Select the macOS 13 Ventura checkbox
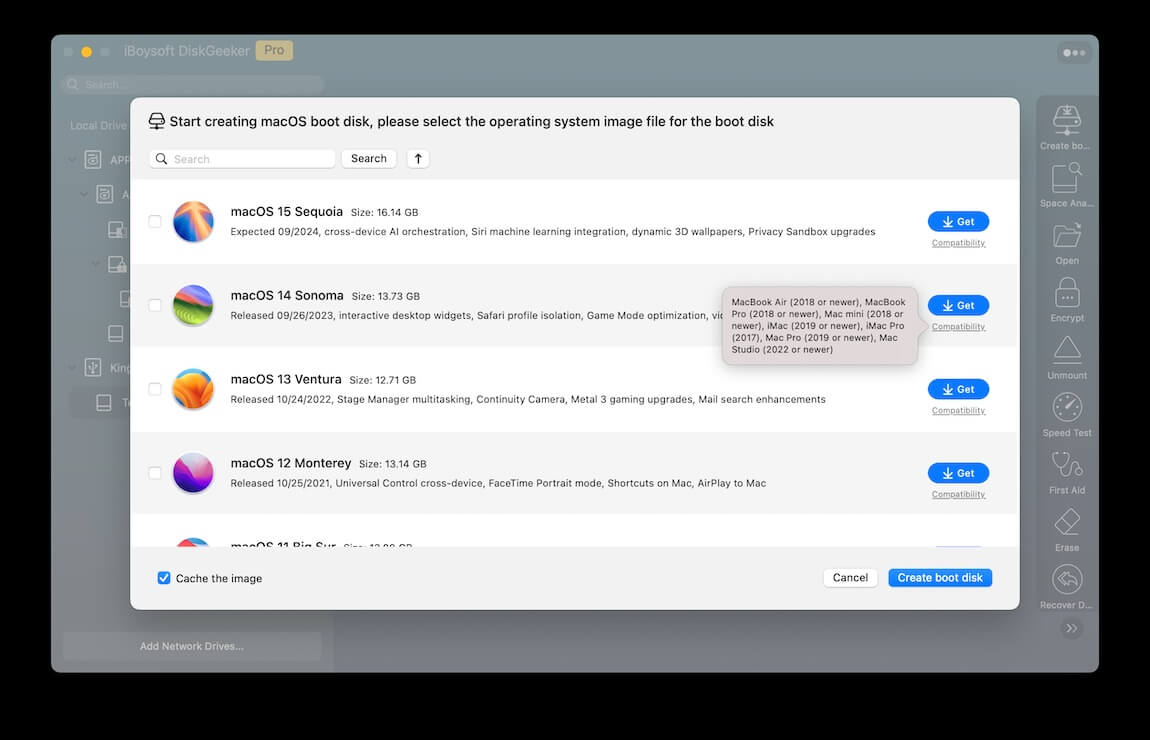This screenshot has height=740, width=1150. 155,389
